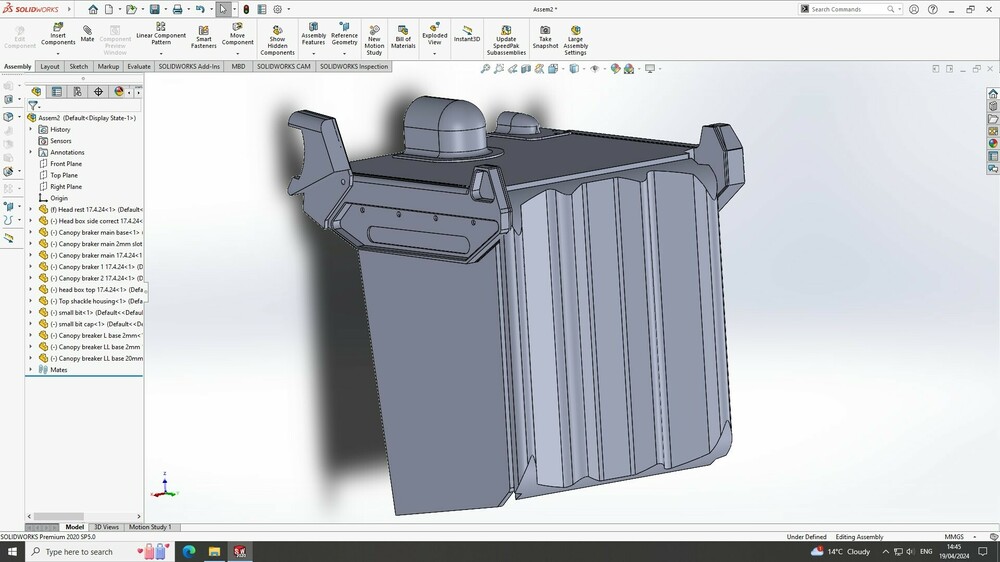Select the Mate tool
1000x562 pixels.
point(88,33)
